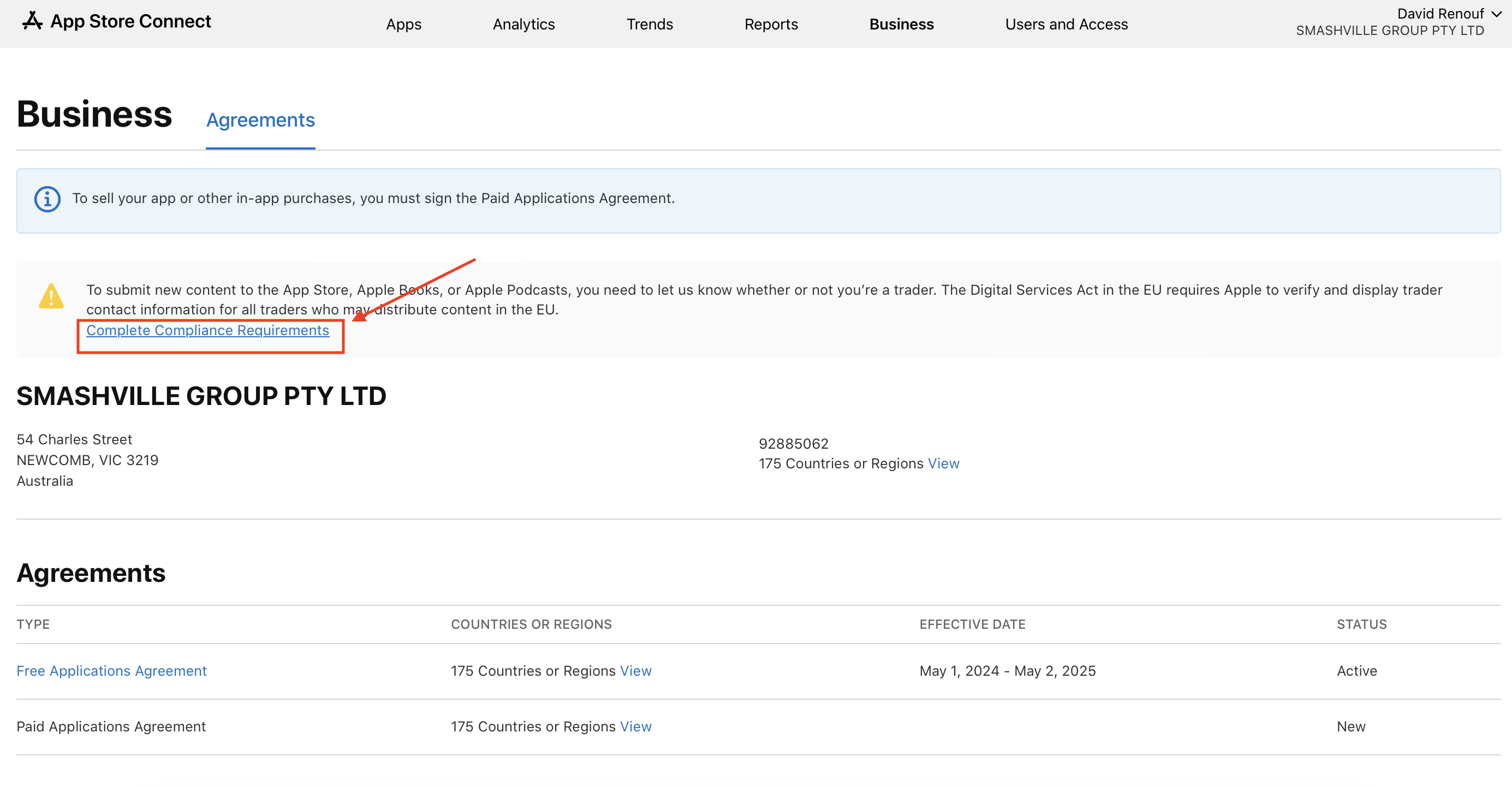This screenshot has height=786, width=1512.
Task: Click Complete Compliance Requirements link
Action: click(208, 330)
